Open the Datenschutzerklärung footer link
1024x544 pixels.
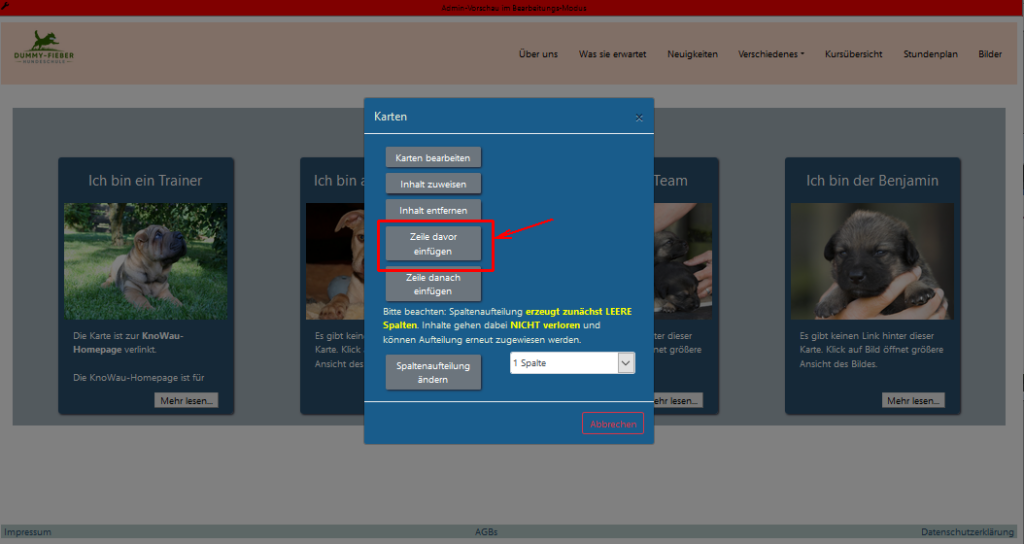coord(966,532)
